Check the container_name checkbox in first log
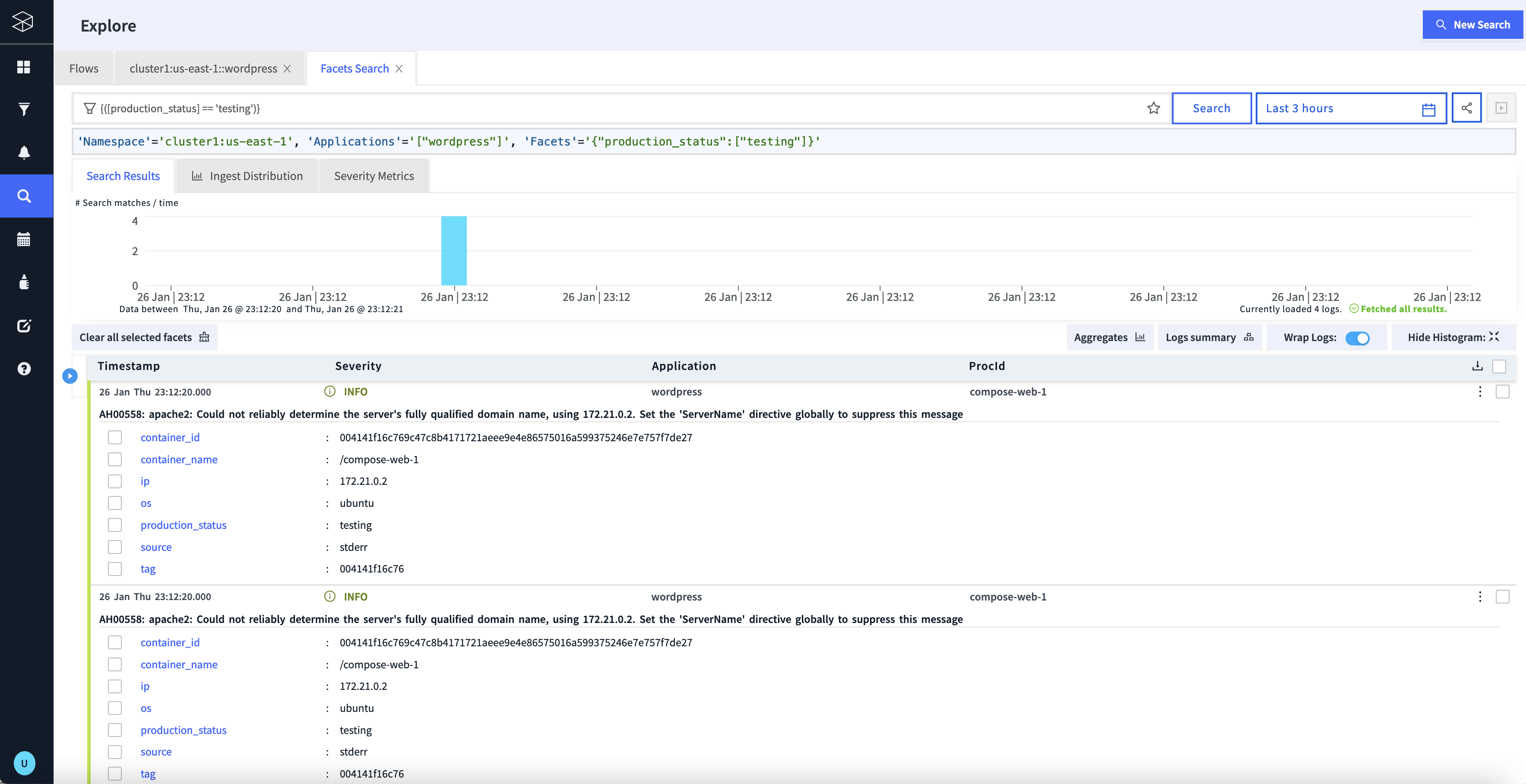 pyautogui.click(x=115, y=459)
